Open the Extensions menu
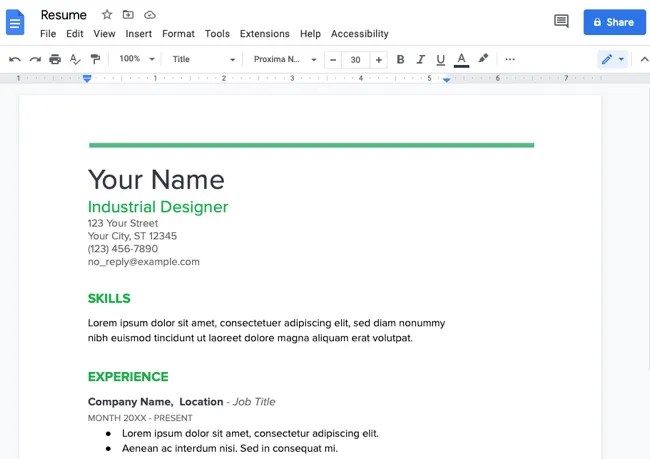The height and width of the screenshot is (459, 650). (264, 34)
